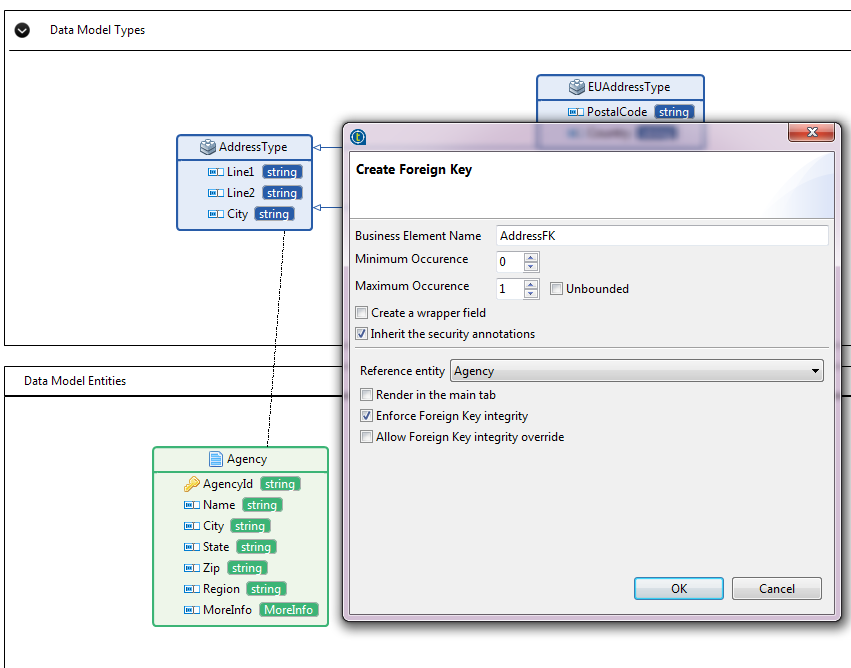Select the Line1 field icon
851x668 pixels.
[215, 172]
